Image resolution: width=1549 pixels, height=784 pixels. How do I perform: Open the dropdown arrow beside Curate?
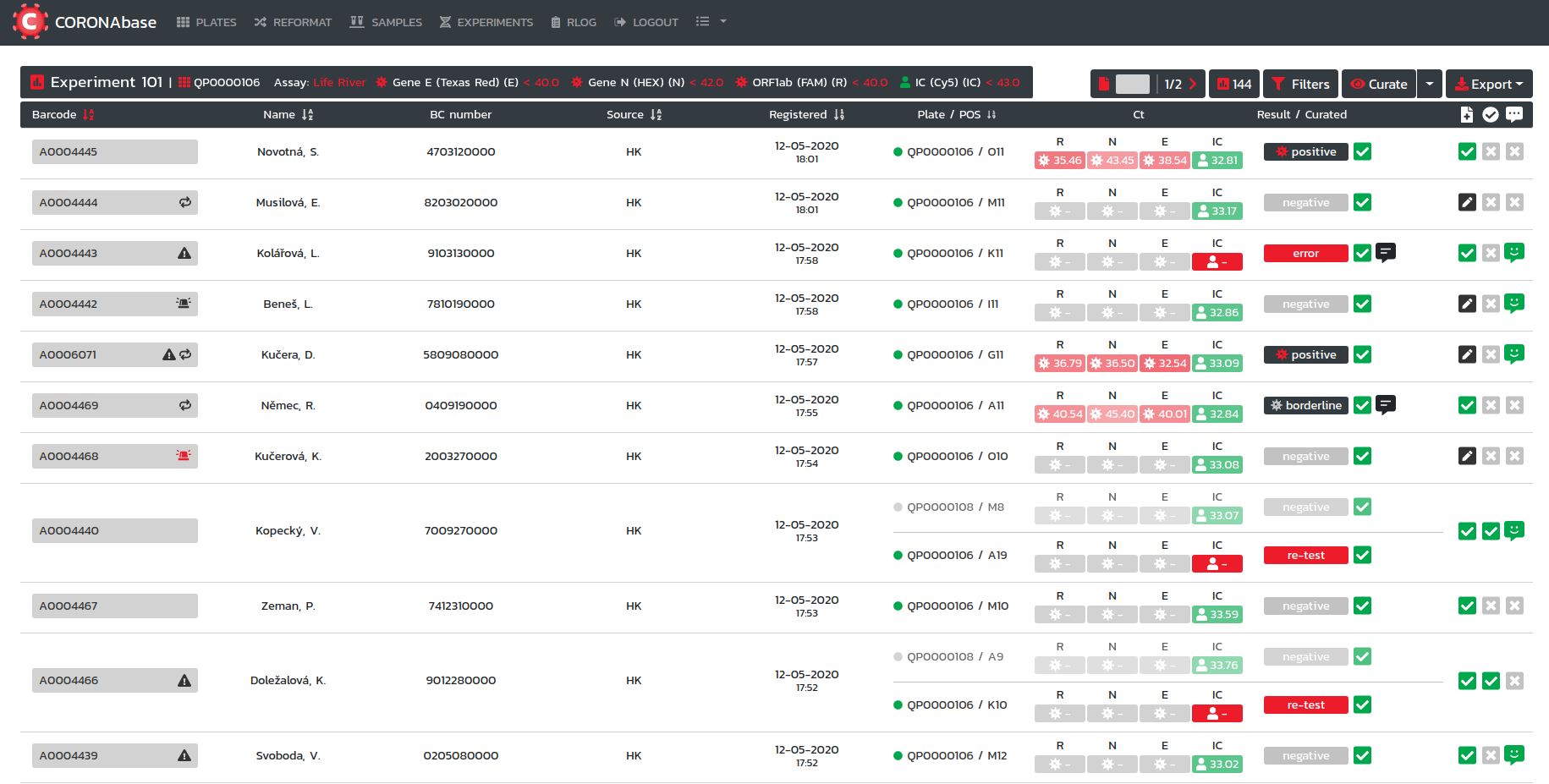point(1429,84)
